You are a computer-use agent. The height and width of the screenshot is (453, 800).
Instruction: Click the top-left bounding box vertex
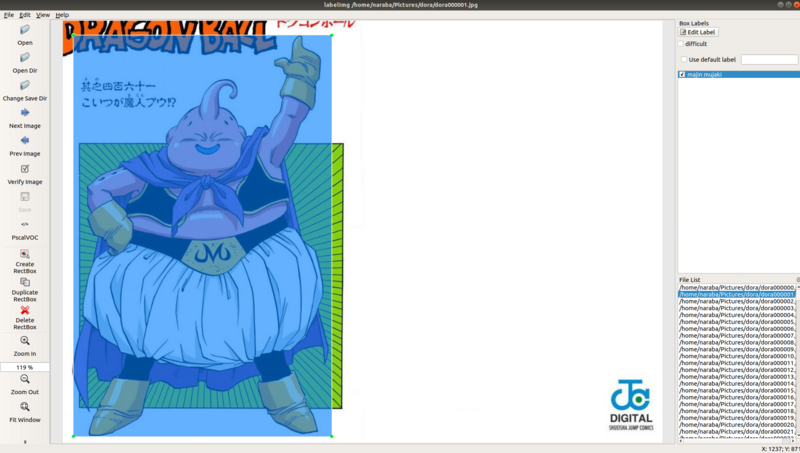pos(73,35)
